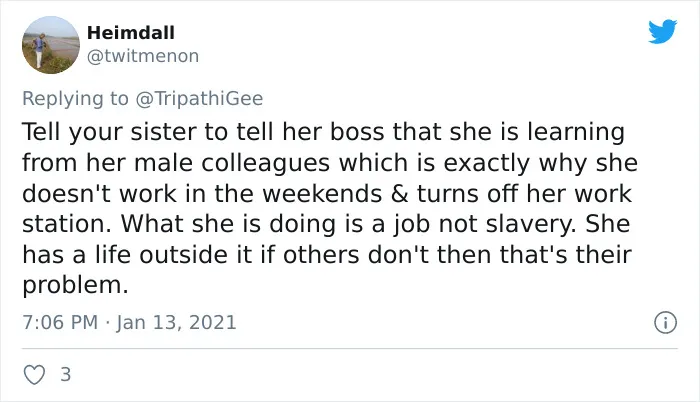Open the @TripathiGee mention
This screenshot has width=700, height=402.
[199, 98]
